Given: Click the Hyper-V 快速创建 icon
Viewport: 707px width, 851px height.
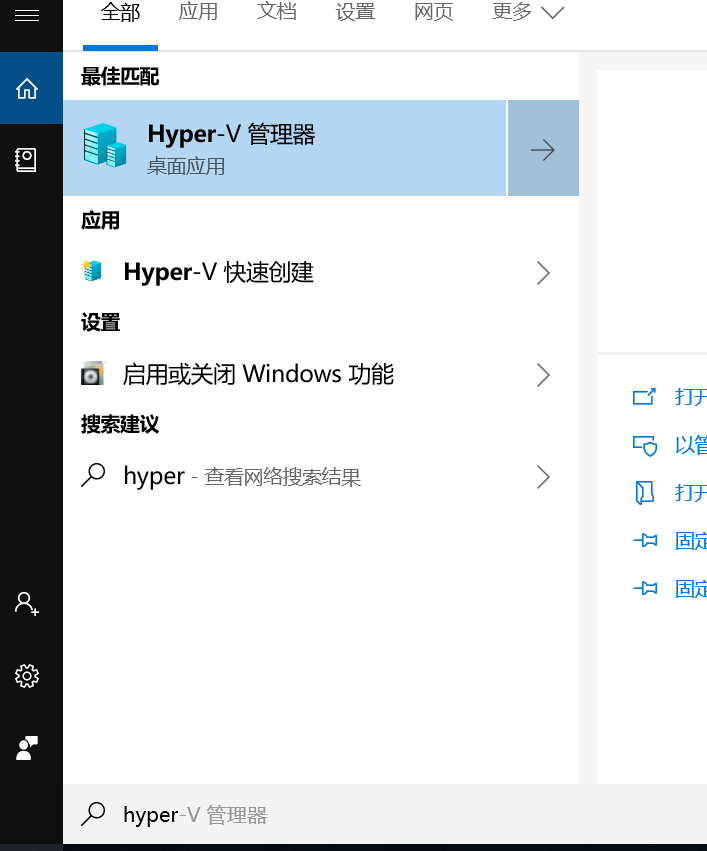Looking at the screenshot, I should [x=92, y=271].
